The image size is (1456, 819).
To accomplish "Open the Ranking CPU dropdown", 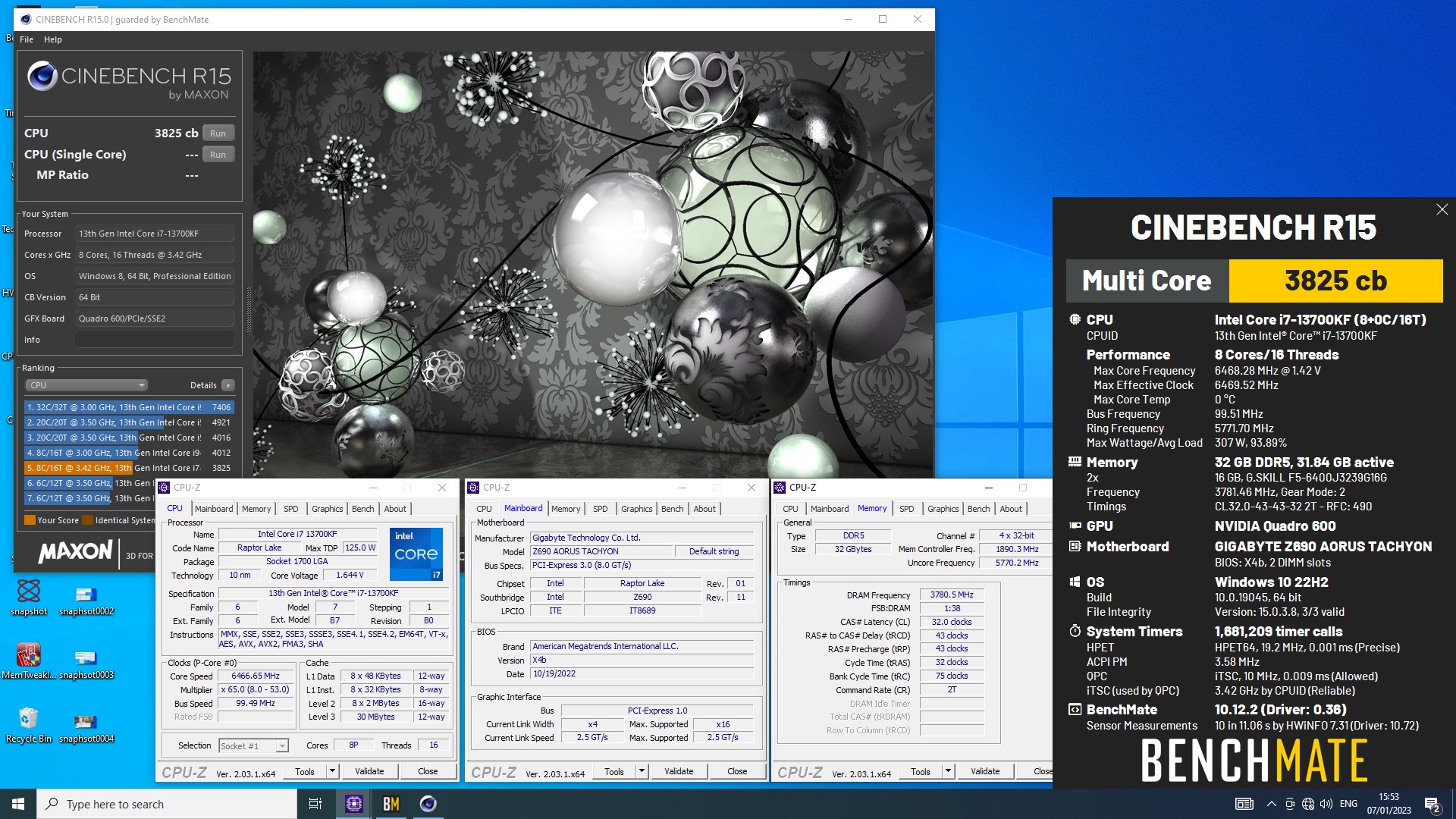I will 87,385.
